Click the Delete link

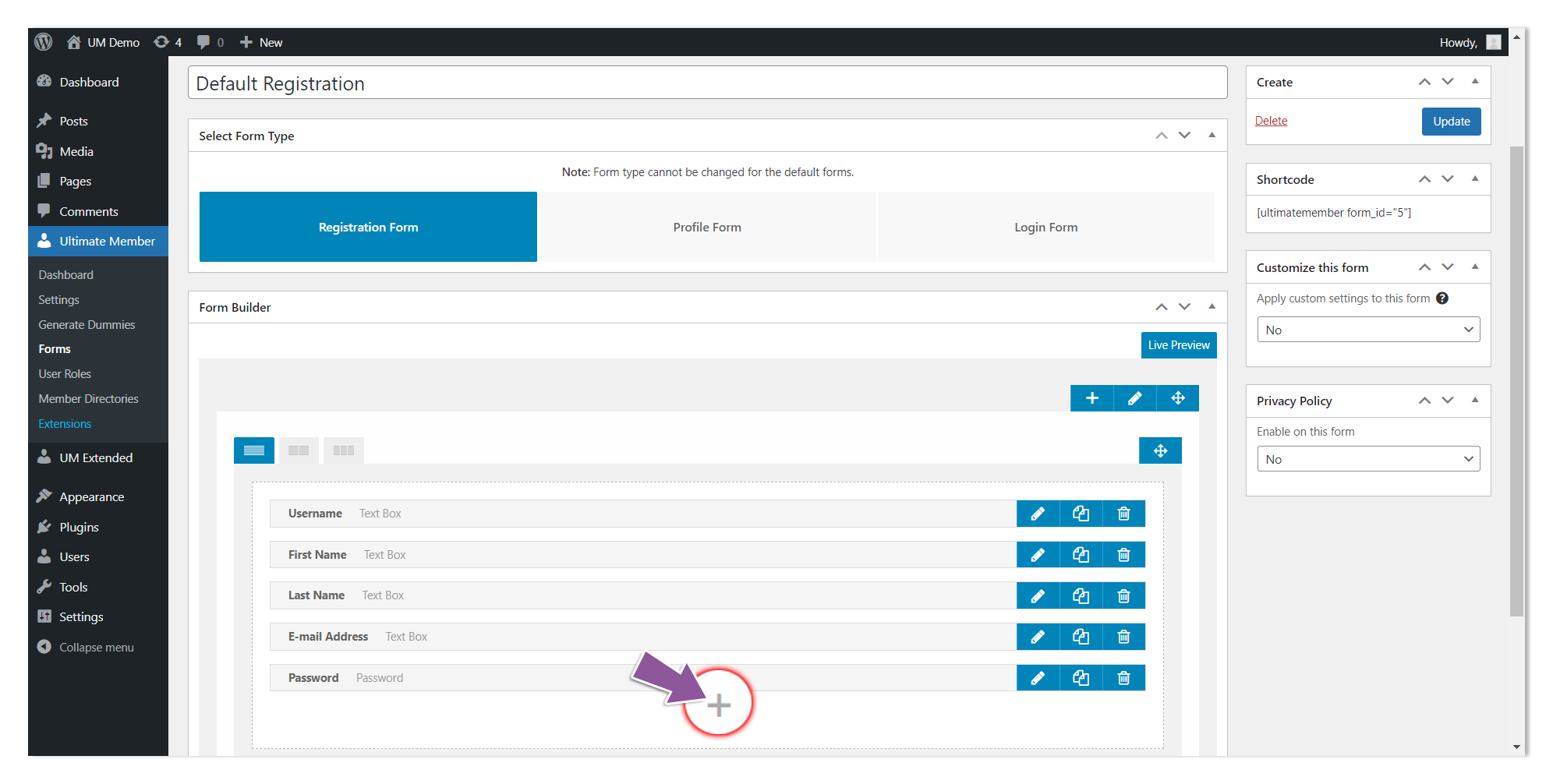tap(1271, 121)
